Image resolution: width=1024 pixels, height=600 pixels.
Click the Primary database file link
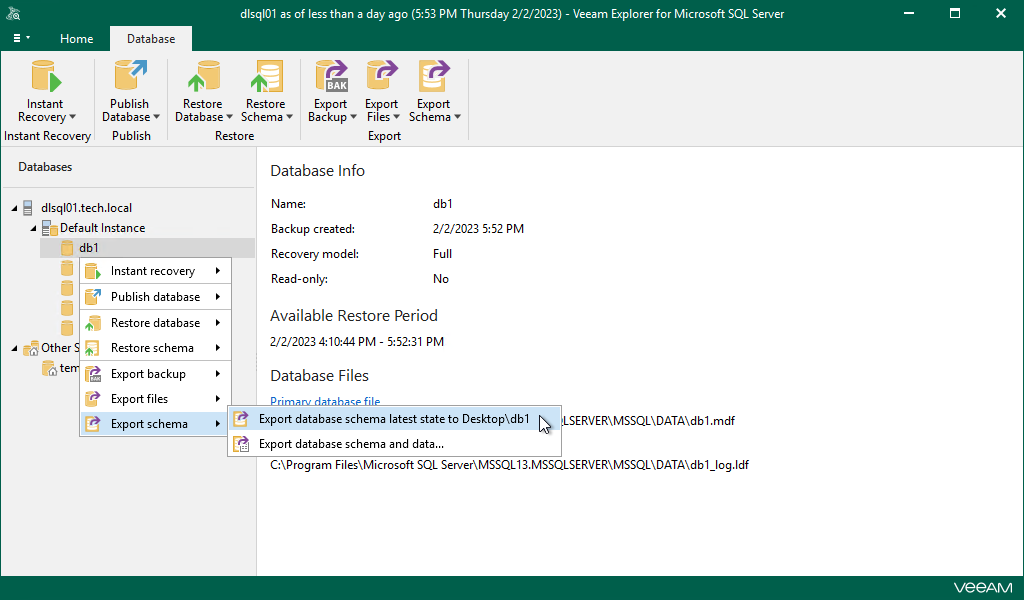coord(325,402)
